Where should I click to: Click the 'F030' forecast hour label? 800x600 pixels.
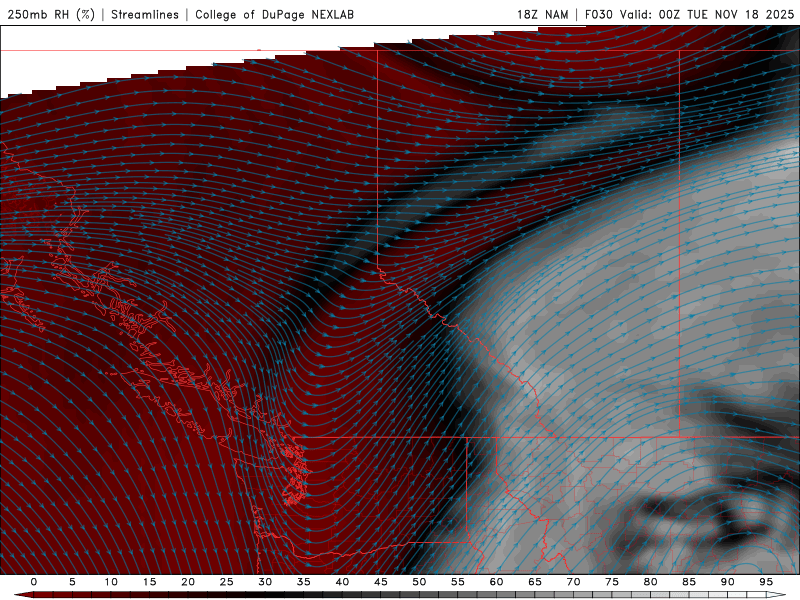click(x=598, y=14)
